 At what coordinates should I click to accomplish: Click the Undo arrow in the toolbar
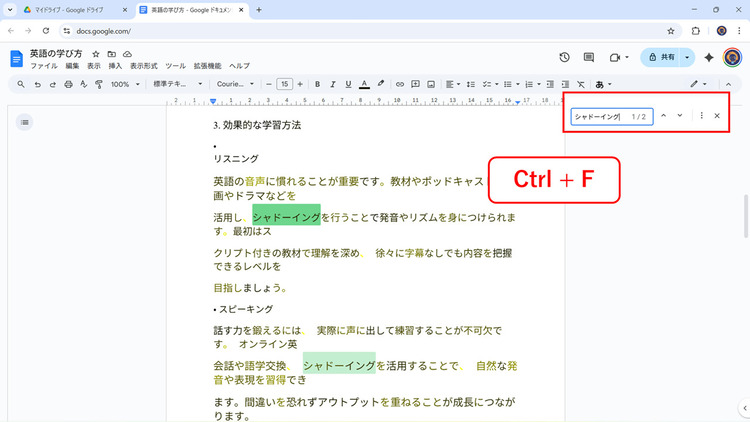38,84
